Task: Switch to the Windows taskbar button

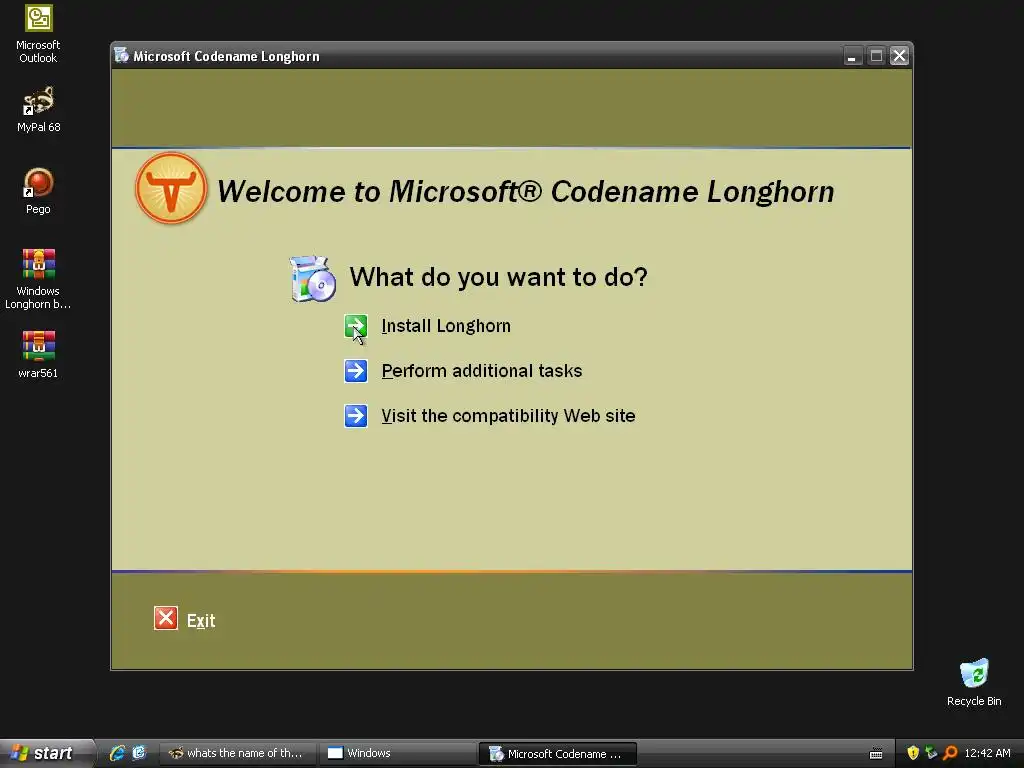Action: pos(397,753)
